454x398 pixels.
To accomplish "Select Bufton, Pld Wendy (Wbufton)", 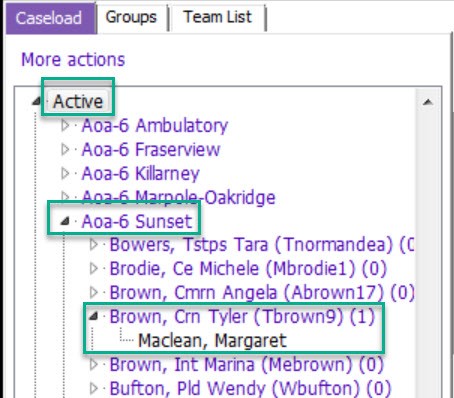I will pos(250,388).
